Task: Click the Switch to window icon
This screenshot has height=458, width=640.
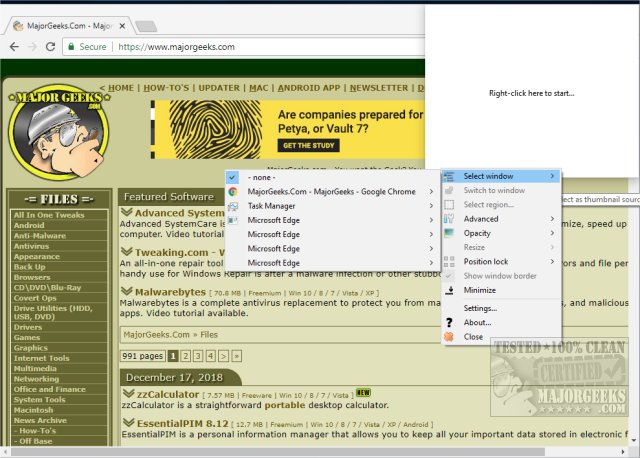Action: [449, 190]
